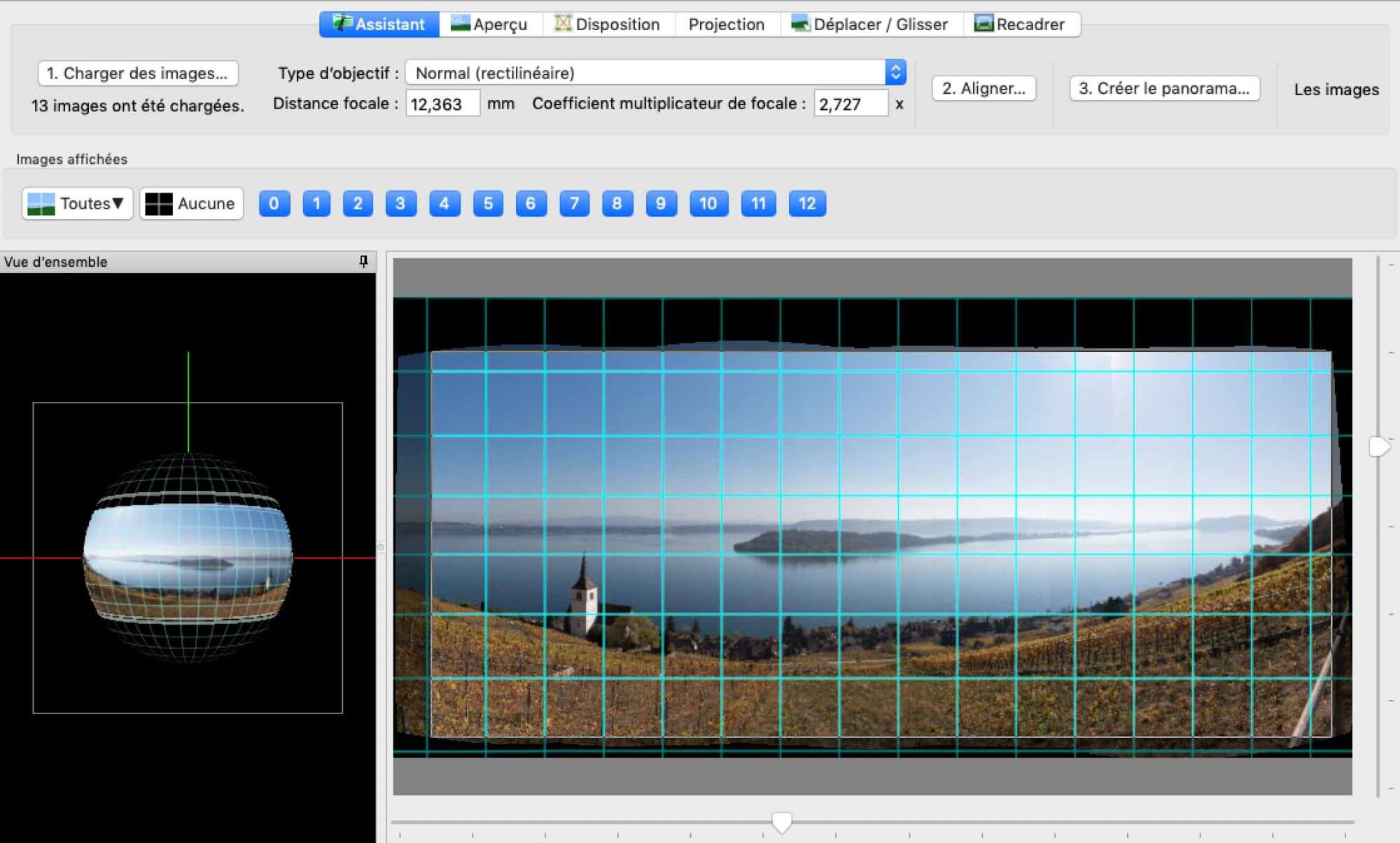Click the Distance focale input field
Screen dimensions: 1400x843
[442, 104]
